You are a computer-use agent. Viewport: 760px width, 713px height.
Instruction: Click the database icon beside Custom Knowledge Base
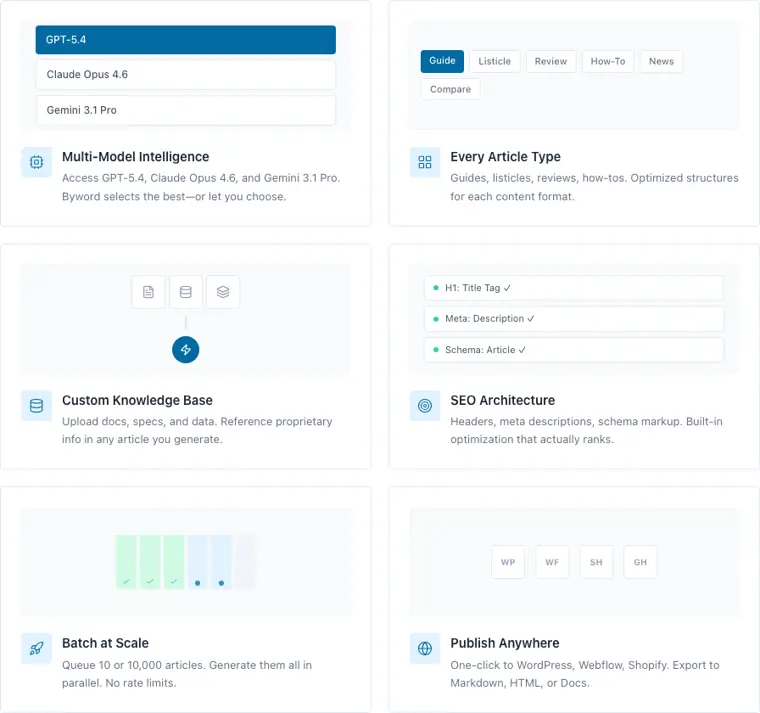click(x=36, y=406)
